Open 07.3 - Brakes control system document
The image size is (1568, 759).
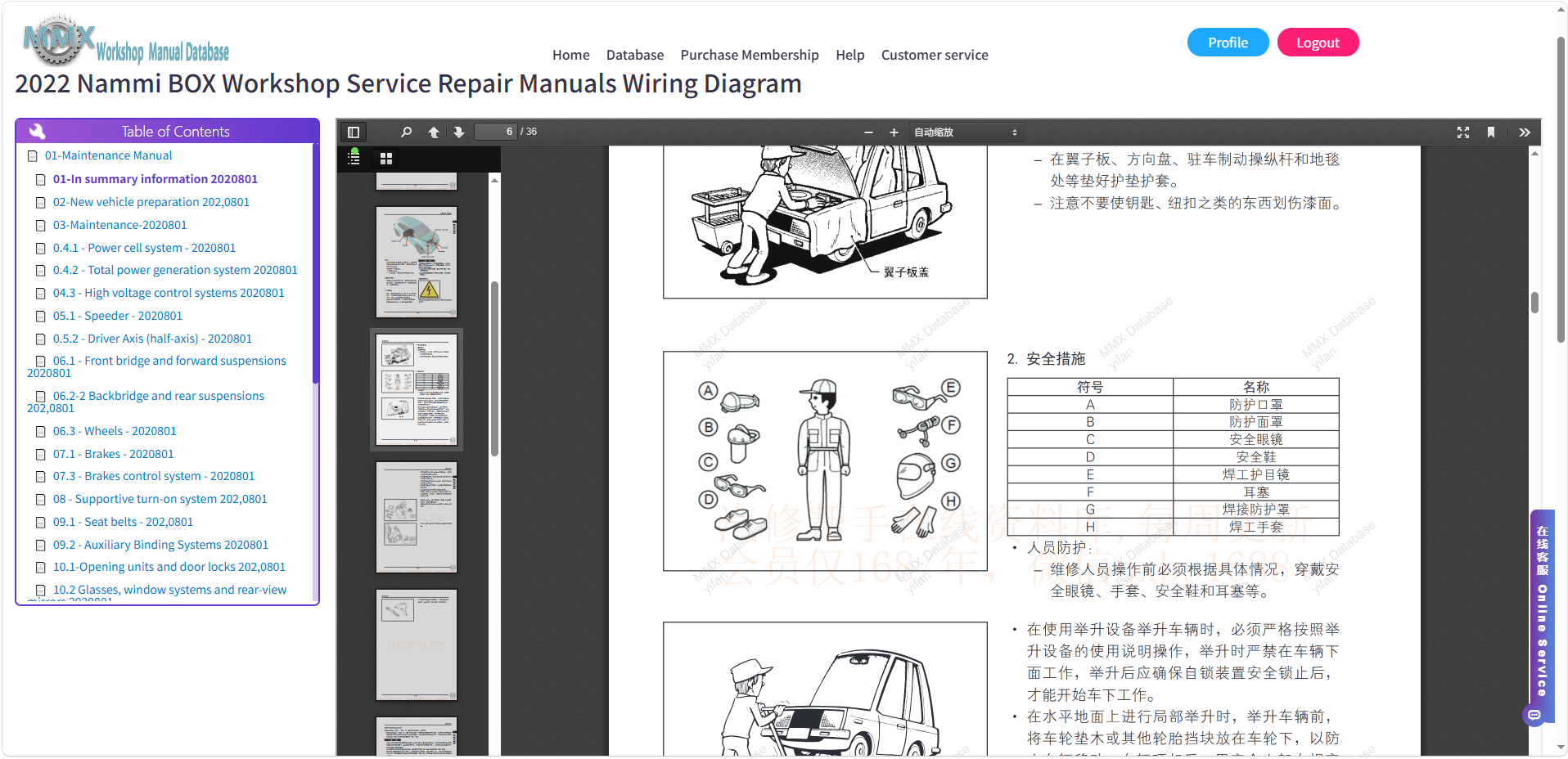(x=154, y=476)
